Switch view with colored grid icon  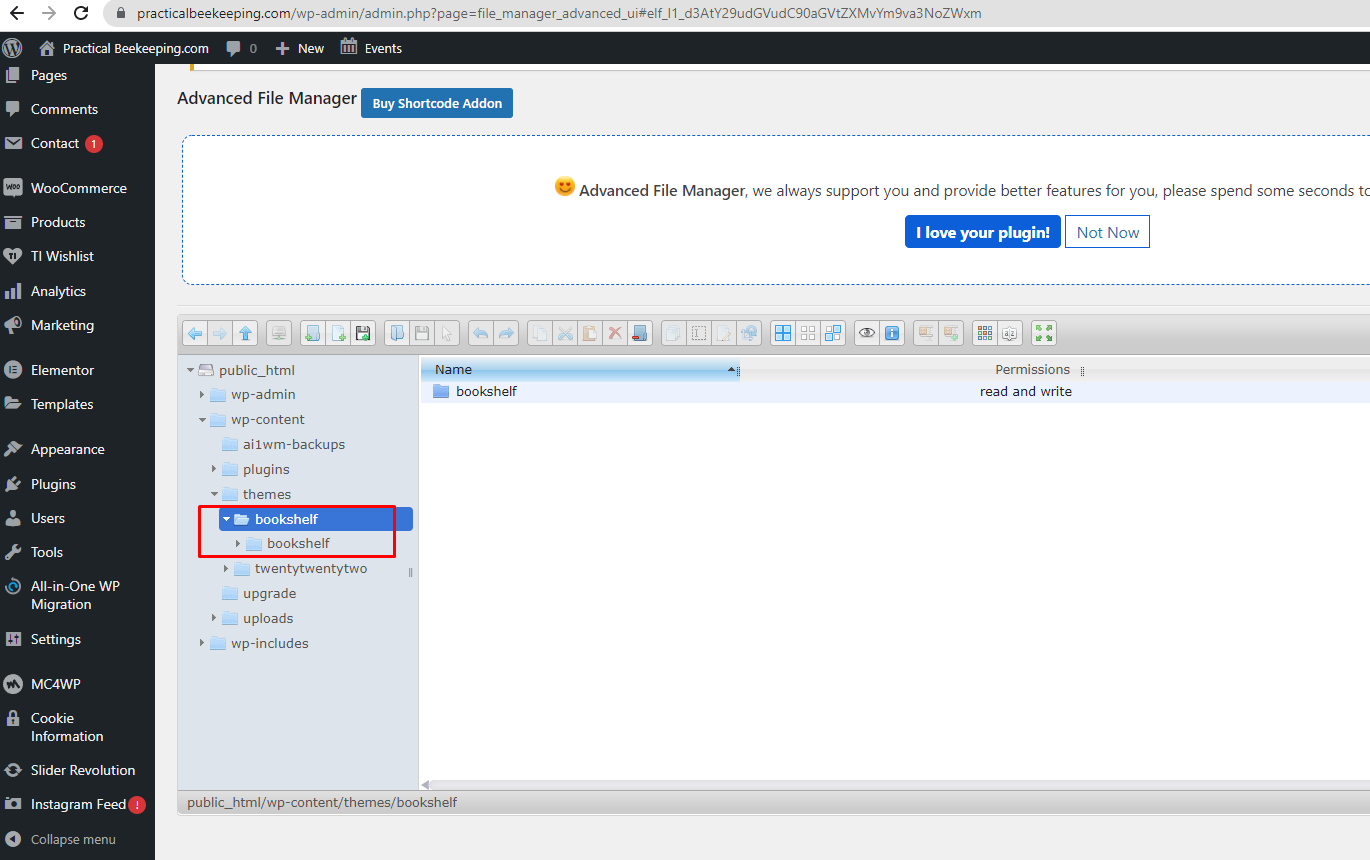click(x=985, y=333)
